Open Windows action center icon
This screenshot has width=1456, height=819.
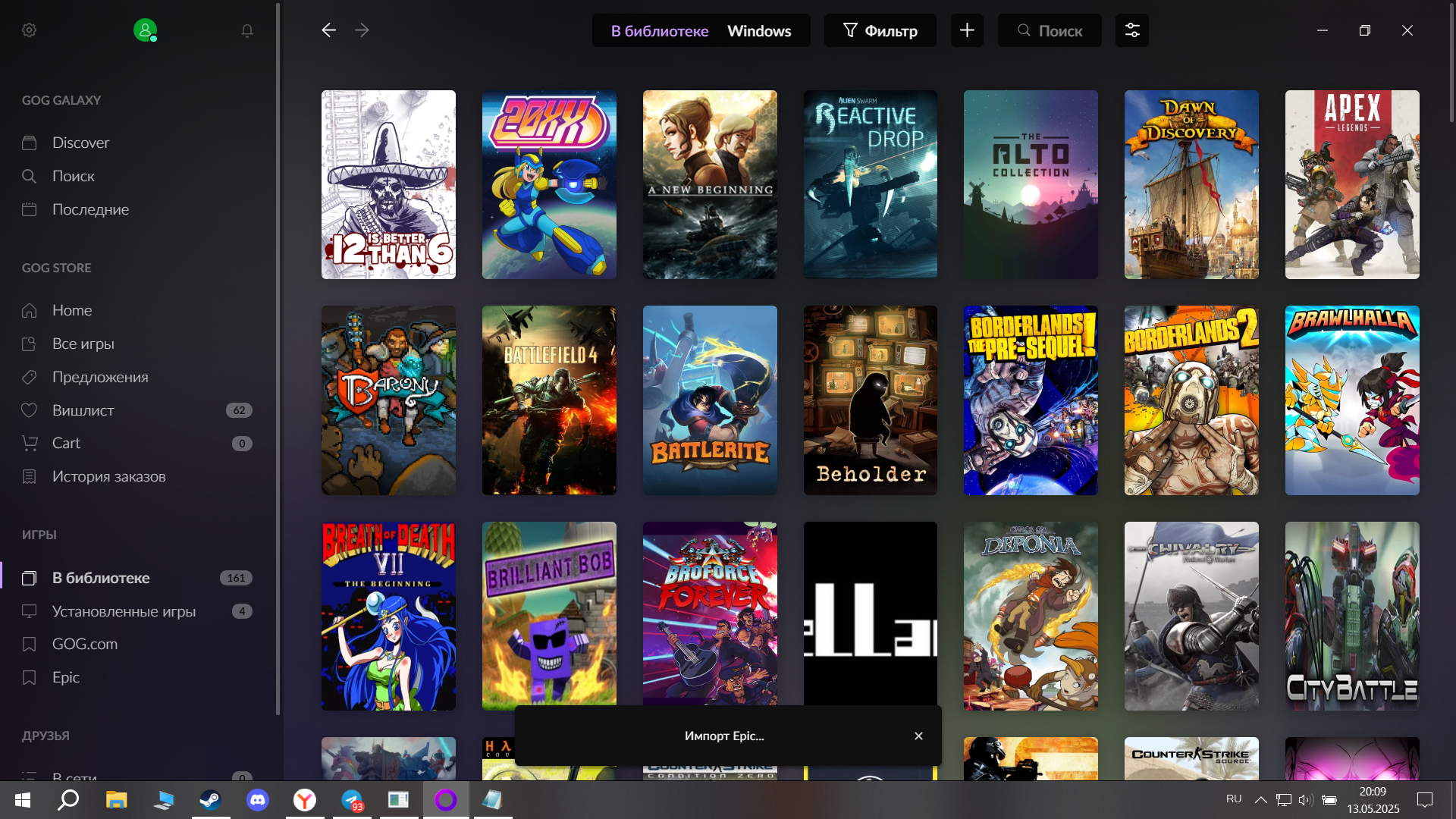[x=1425, y=800]
